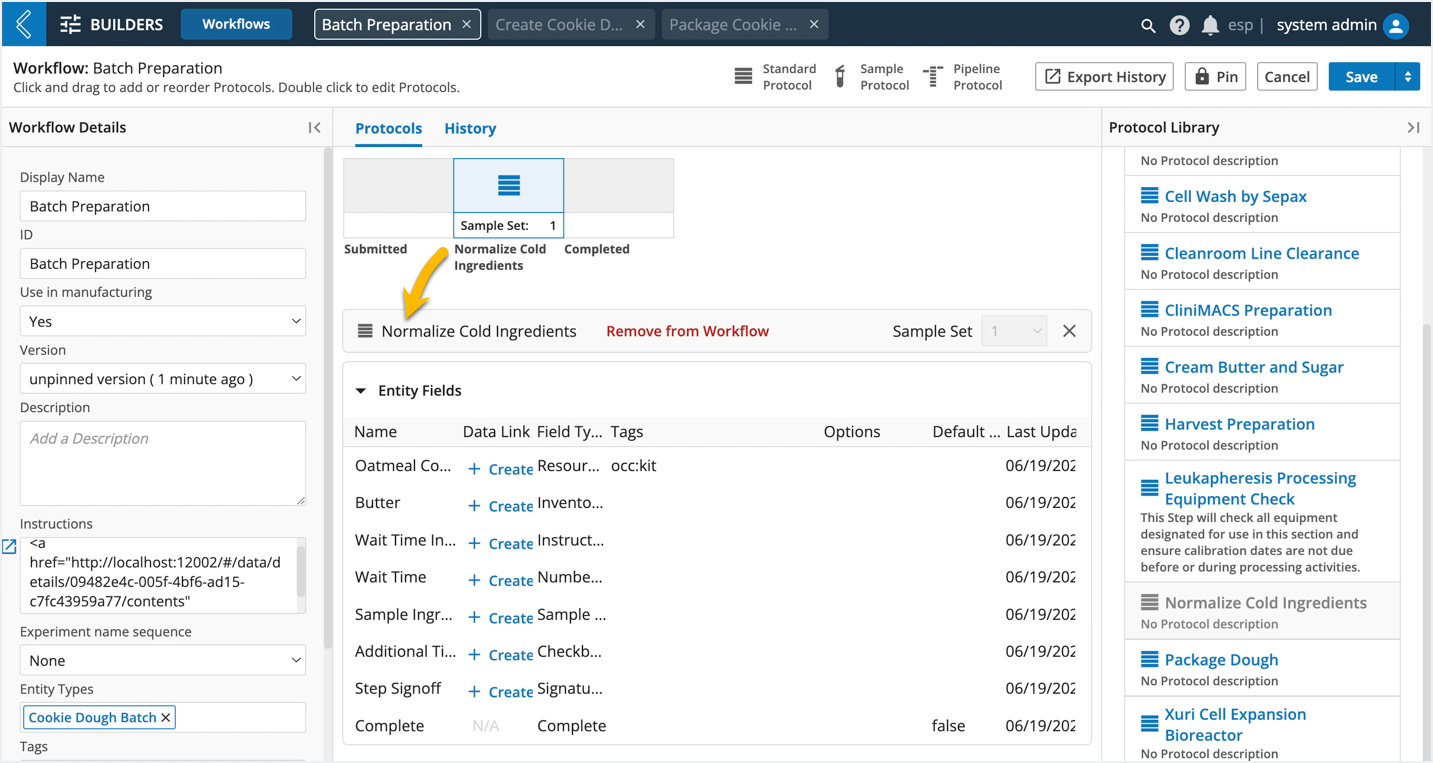Screen dimensions: 1433x763
Task: Open the Instructions external editor icon
Action: coord(9,546)
